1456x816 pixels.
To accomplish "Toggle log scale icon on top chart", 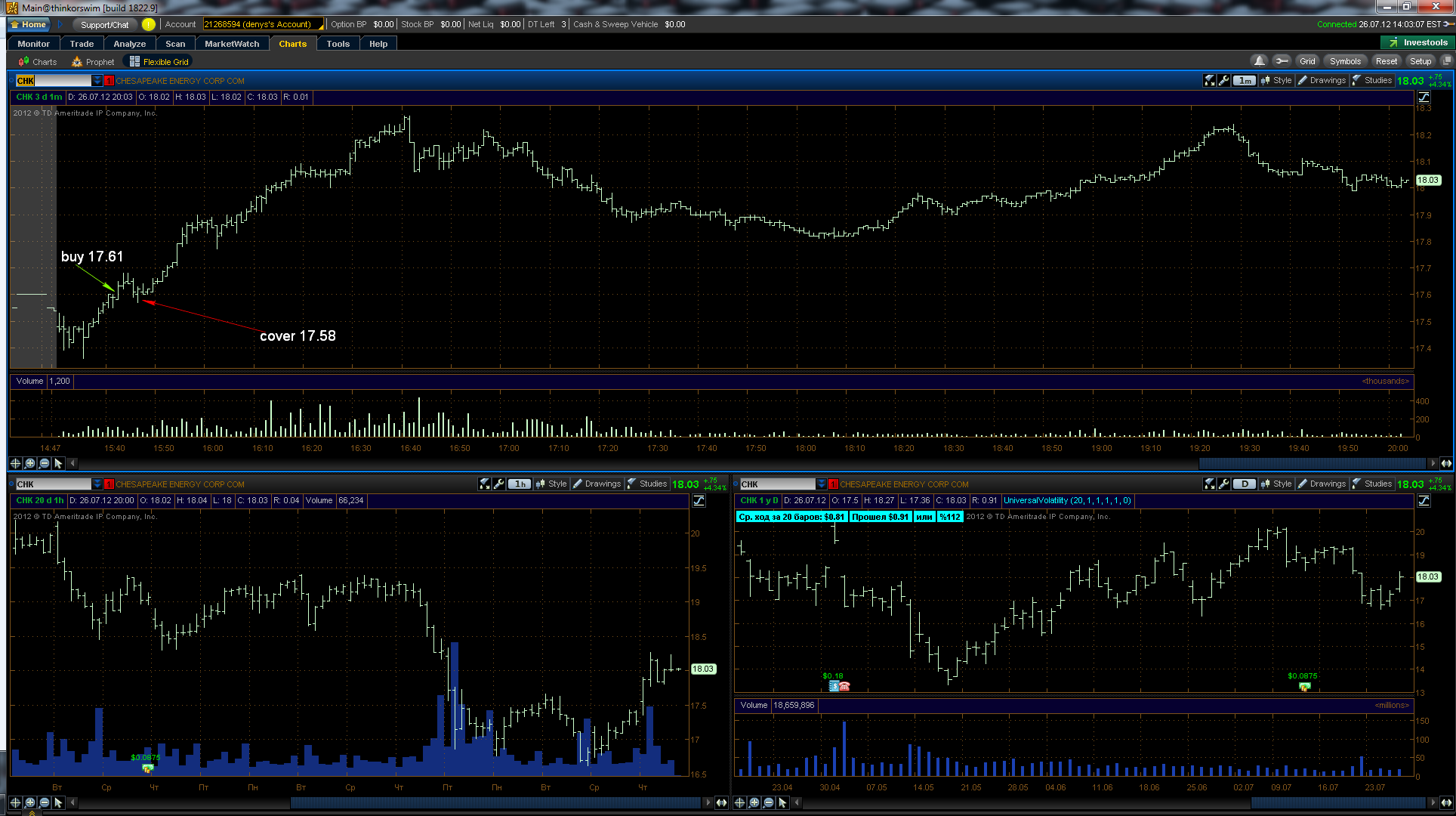I will click(1424, 97).
